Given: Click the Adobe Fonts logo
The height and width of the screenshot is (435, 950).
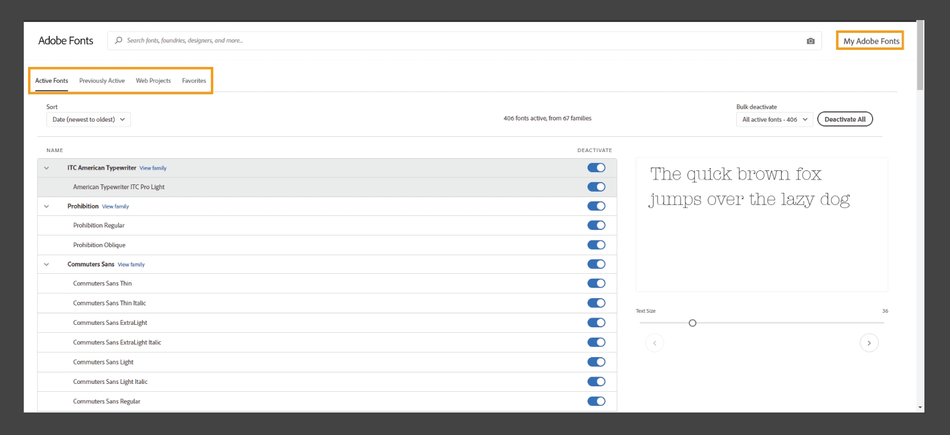Looking at the screenshot, I should point(65,41).
